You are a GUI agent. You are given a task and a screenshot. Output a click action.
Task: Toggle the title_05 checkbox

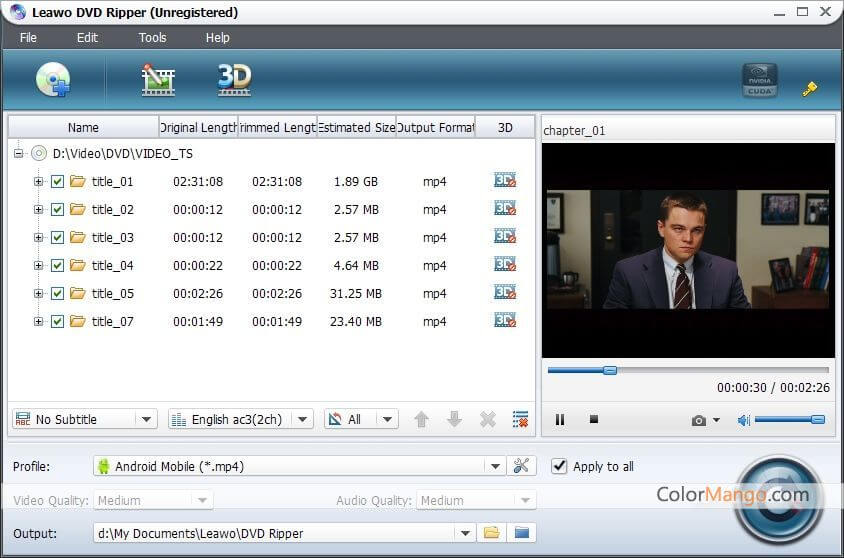58,294
